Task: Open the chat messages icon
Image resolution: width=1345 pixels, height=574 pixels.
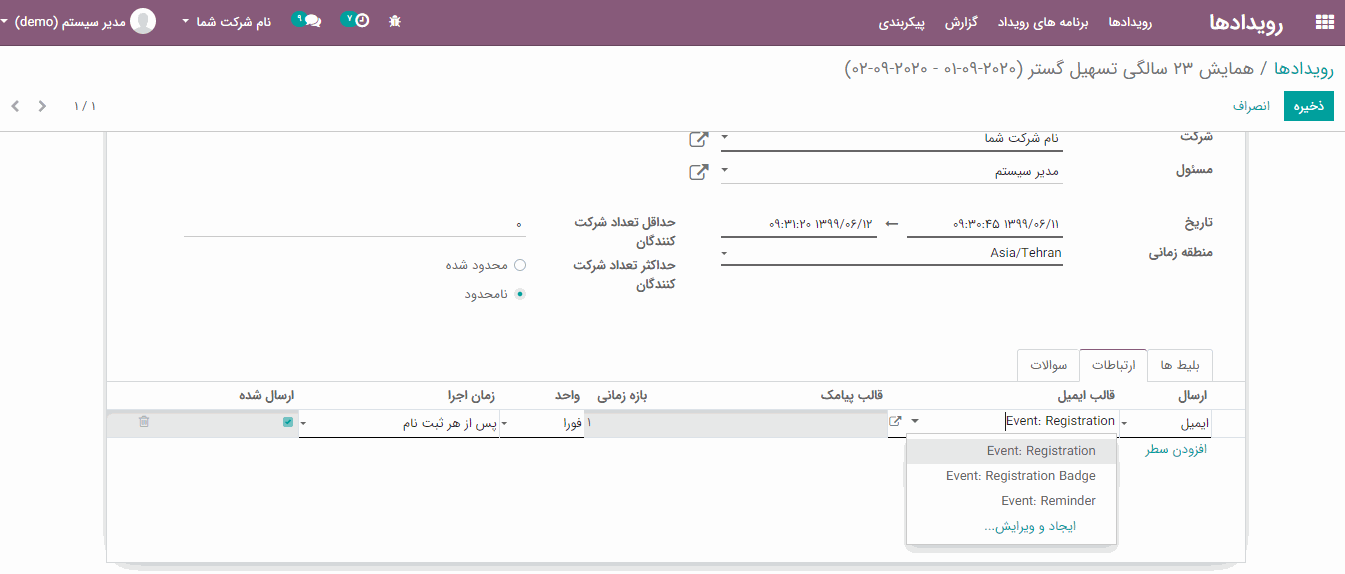Action: pyautogui.click(x=308, y=21)
